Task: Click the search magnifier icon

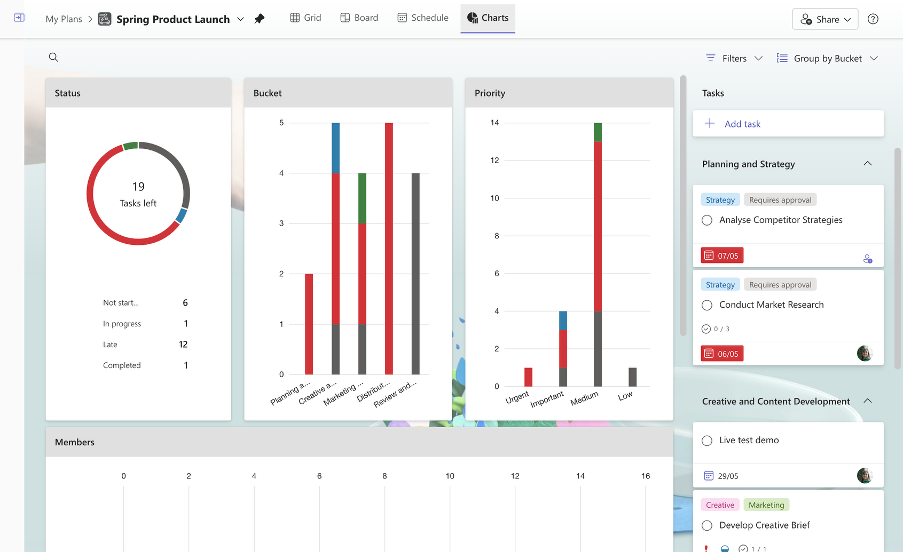Action: tap(54, 58)
